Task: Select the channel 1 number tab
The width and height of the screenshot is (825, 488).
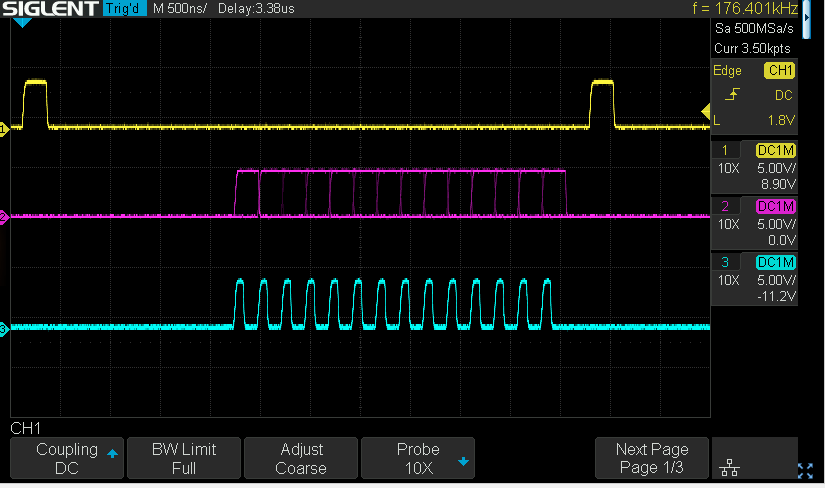Action: click(726, 150)
